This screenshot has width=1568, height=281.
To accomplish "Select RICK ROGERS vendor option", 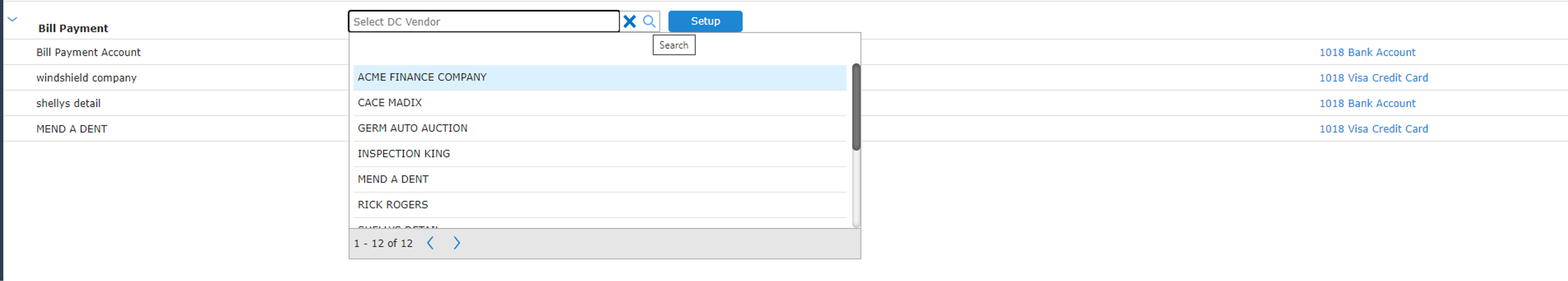I will tap(599, 205).
